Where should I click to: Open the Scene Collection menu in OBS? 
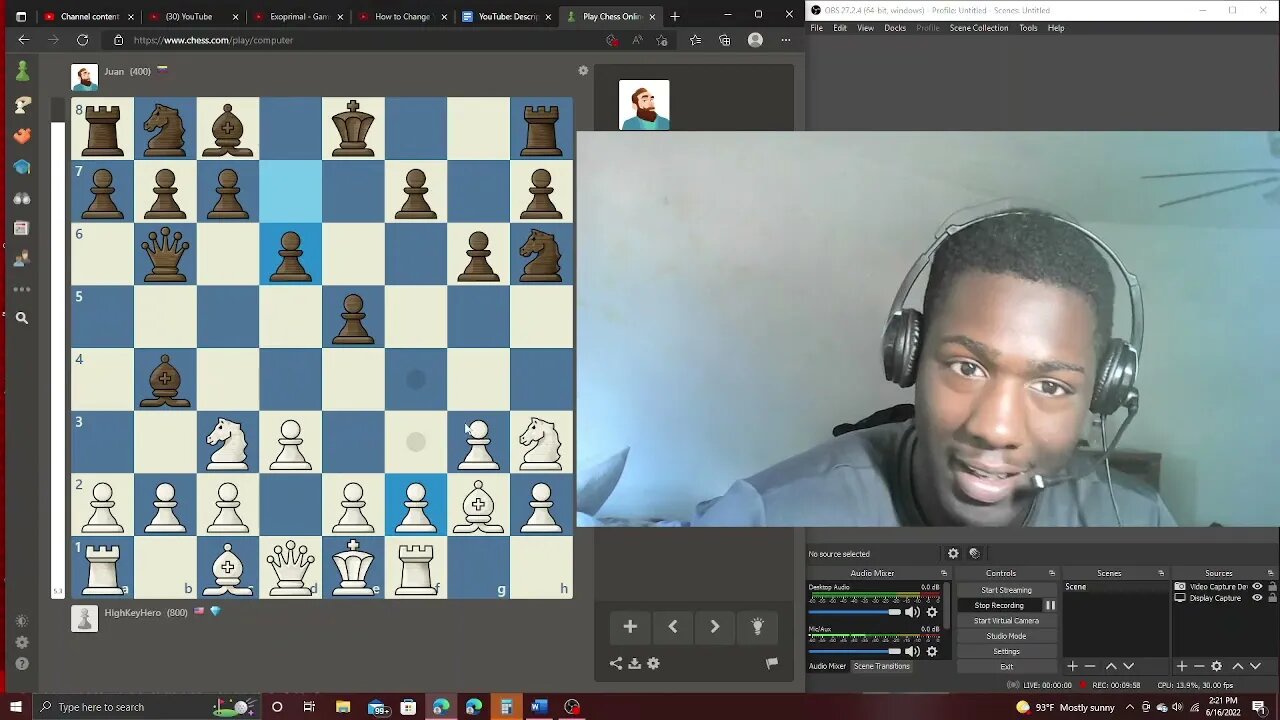click(979, 28)
